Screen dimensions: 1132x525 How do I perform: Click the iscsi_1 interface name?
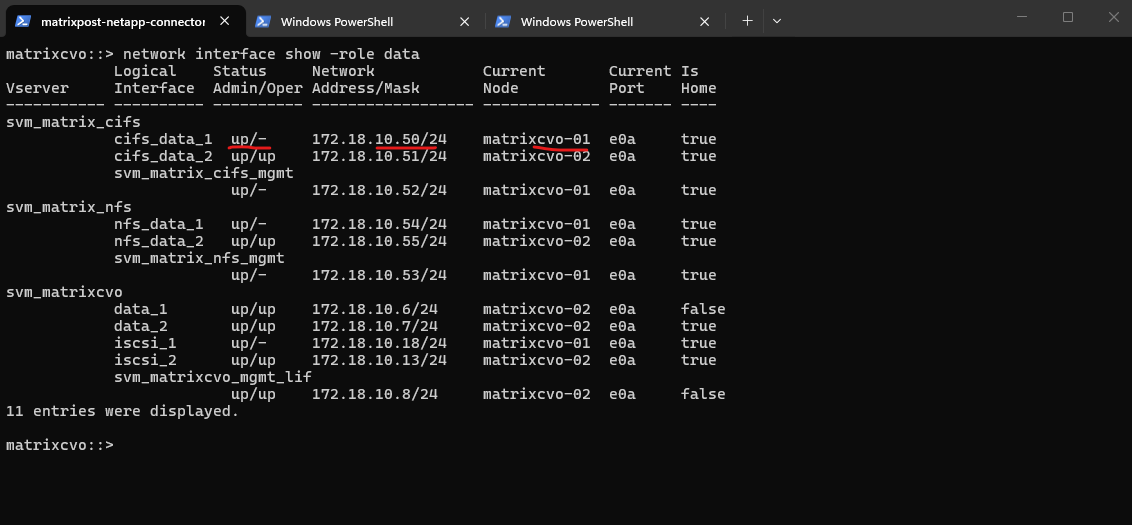pyautogui.click(x=141, y=343)
